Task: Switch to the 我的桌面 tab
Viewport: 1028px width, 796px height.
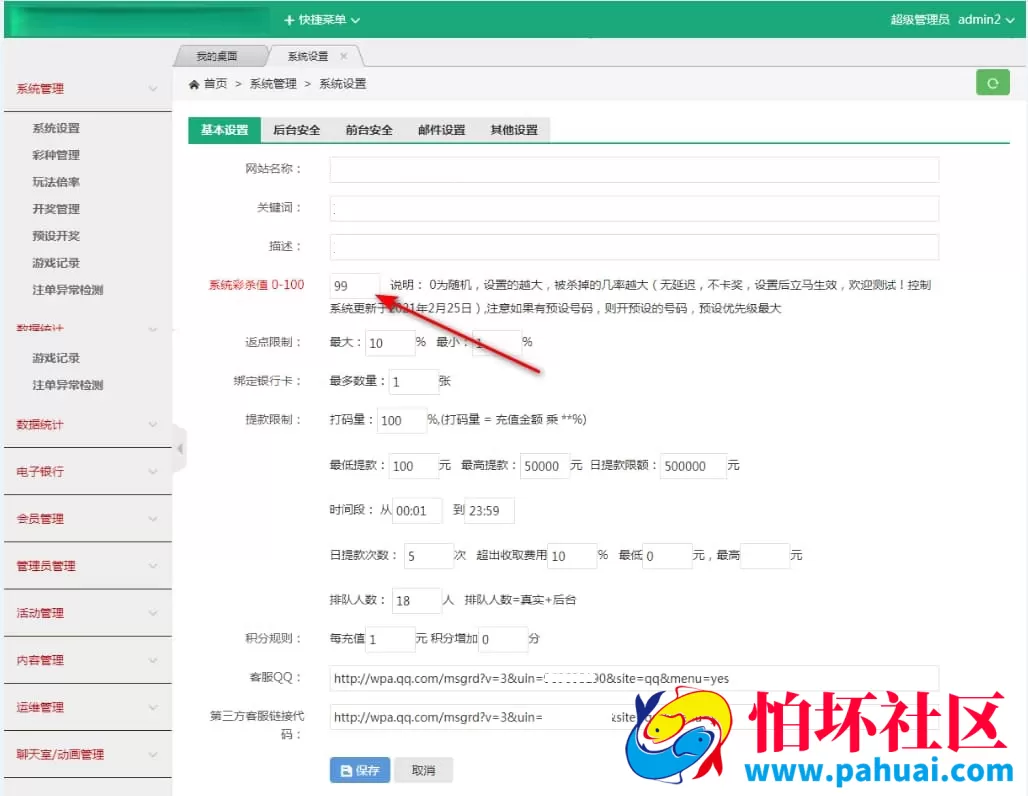Action: coord(220,57)
